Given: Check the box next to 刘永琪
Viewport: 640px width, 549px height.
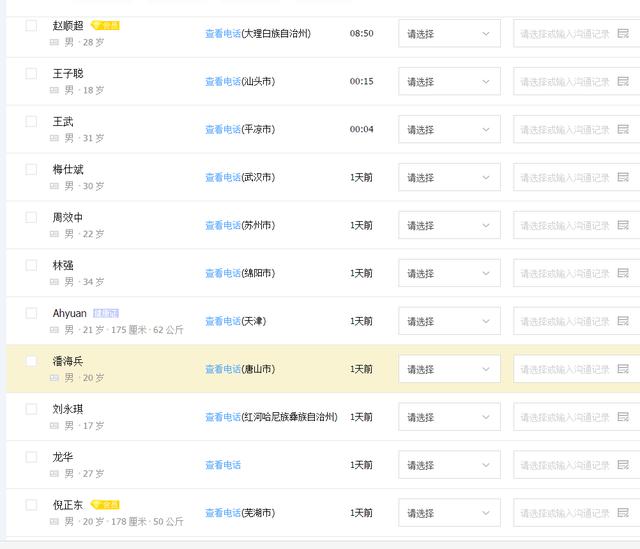Looking at the screenshot, I should pos(31,409).
